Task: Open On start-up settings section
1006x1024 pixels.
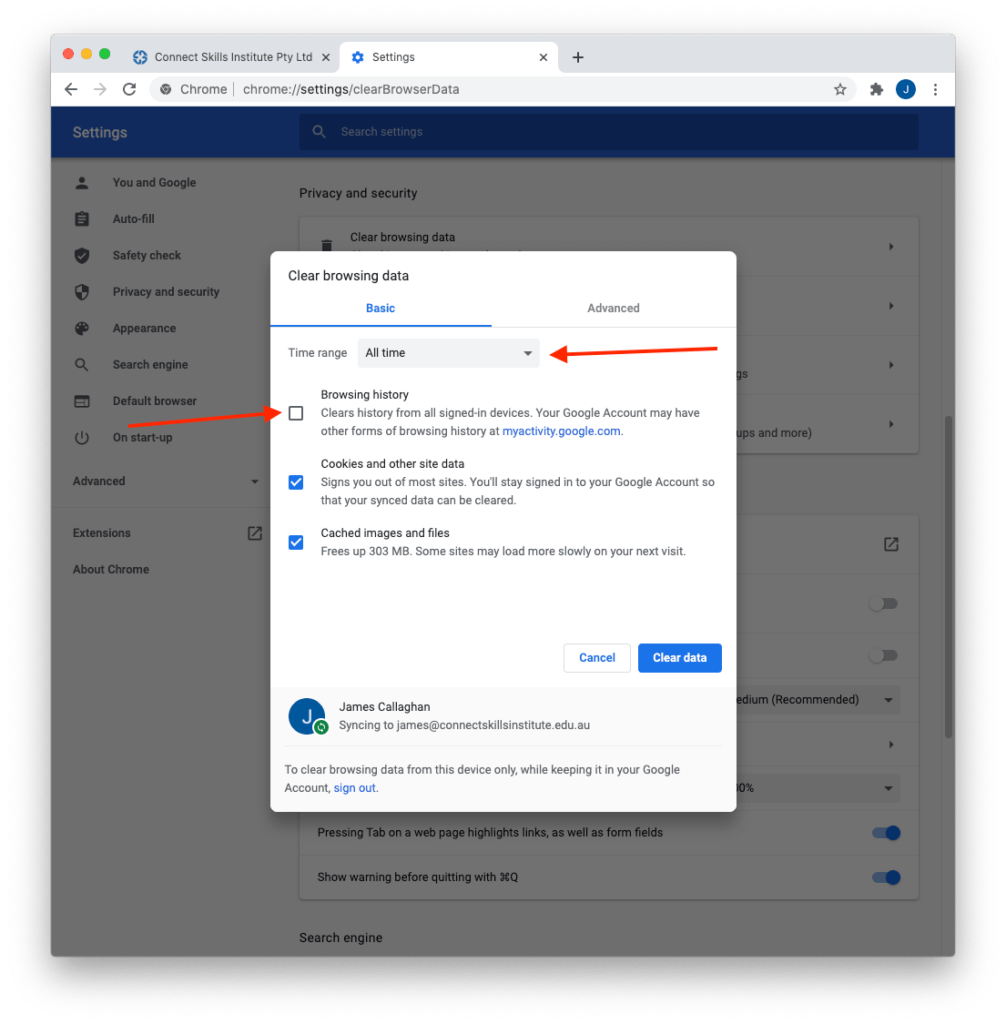Action: [x=142, y=438]
